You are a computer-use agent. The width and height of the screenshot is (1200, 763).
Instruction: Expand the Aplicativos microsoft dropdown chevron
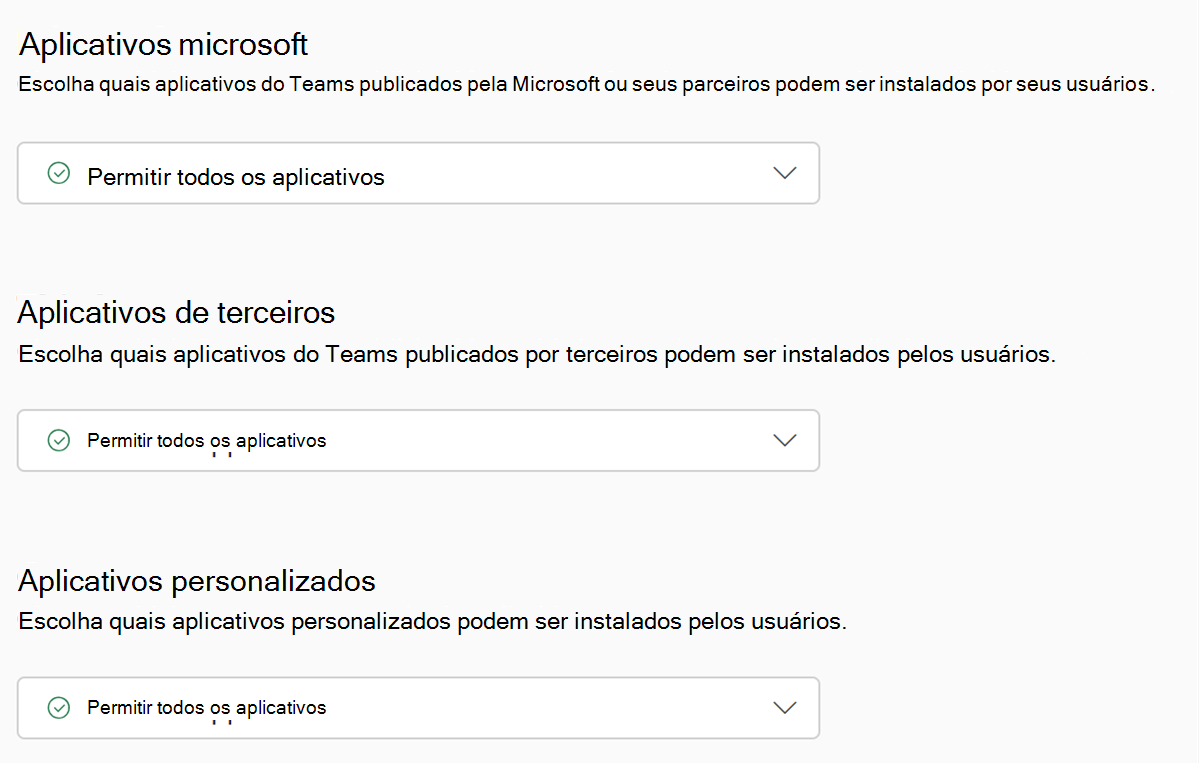tap(785, 173)
